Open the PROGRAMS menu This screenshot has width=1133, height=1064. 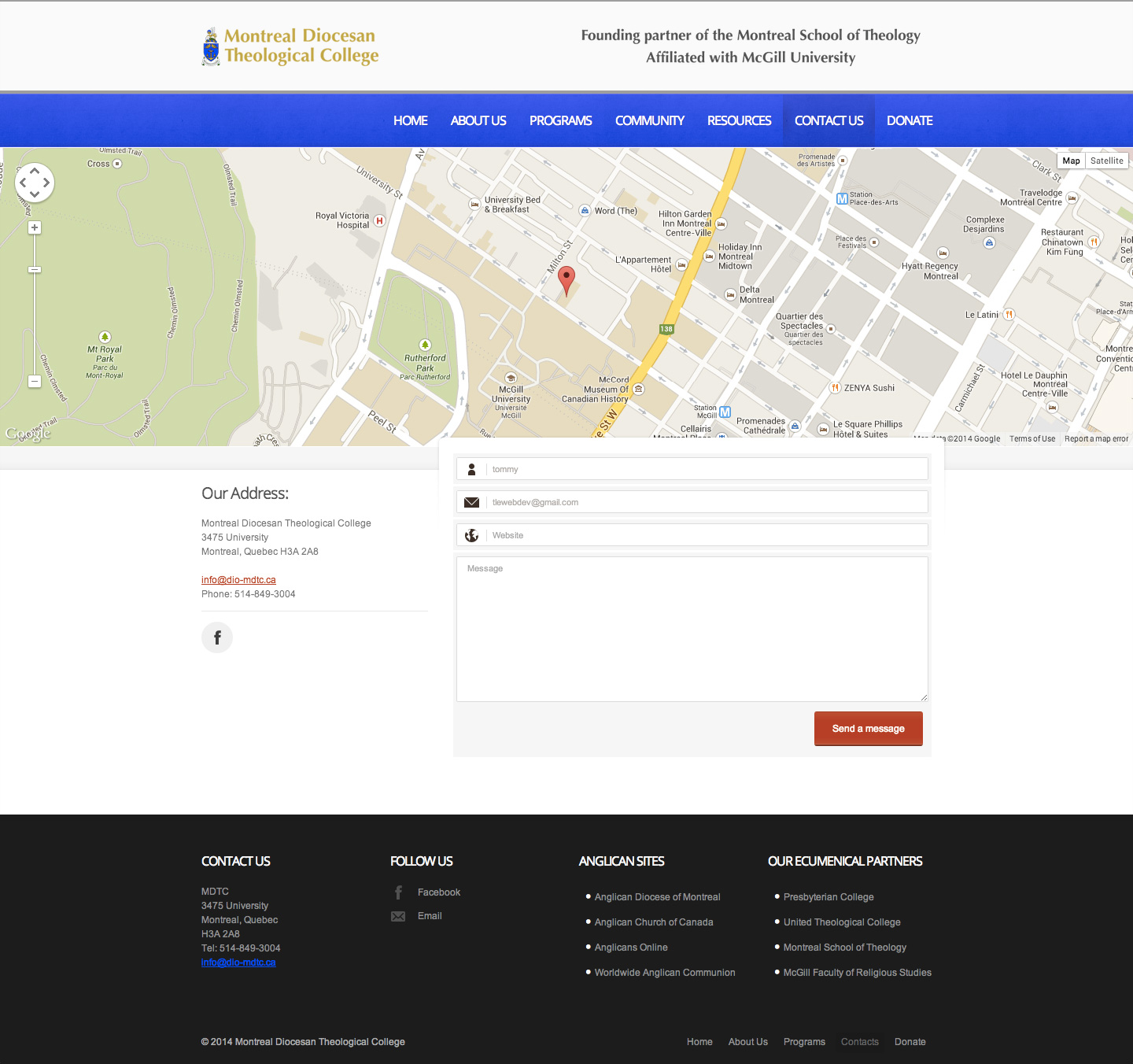tap(561, 120)
